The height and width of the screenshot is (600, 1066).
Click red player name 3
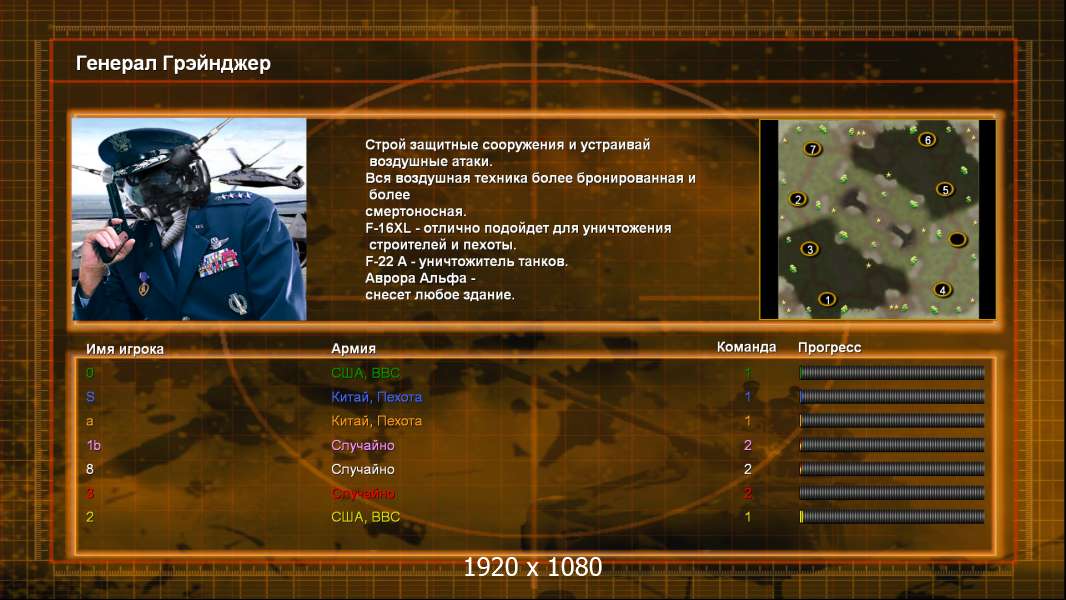(x=90, y=493)
